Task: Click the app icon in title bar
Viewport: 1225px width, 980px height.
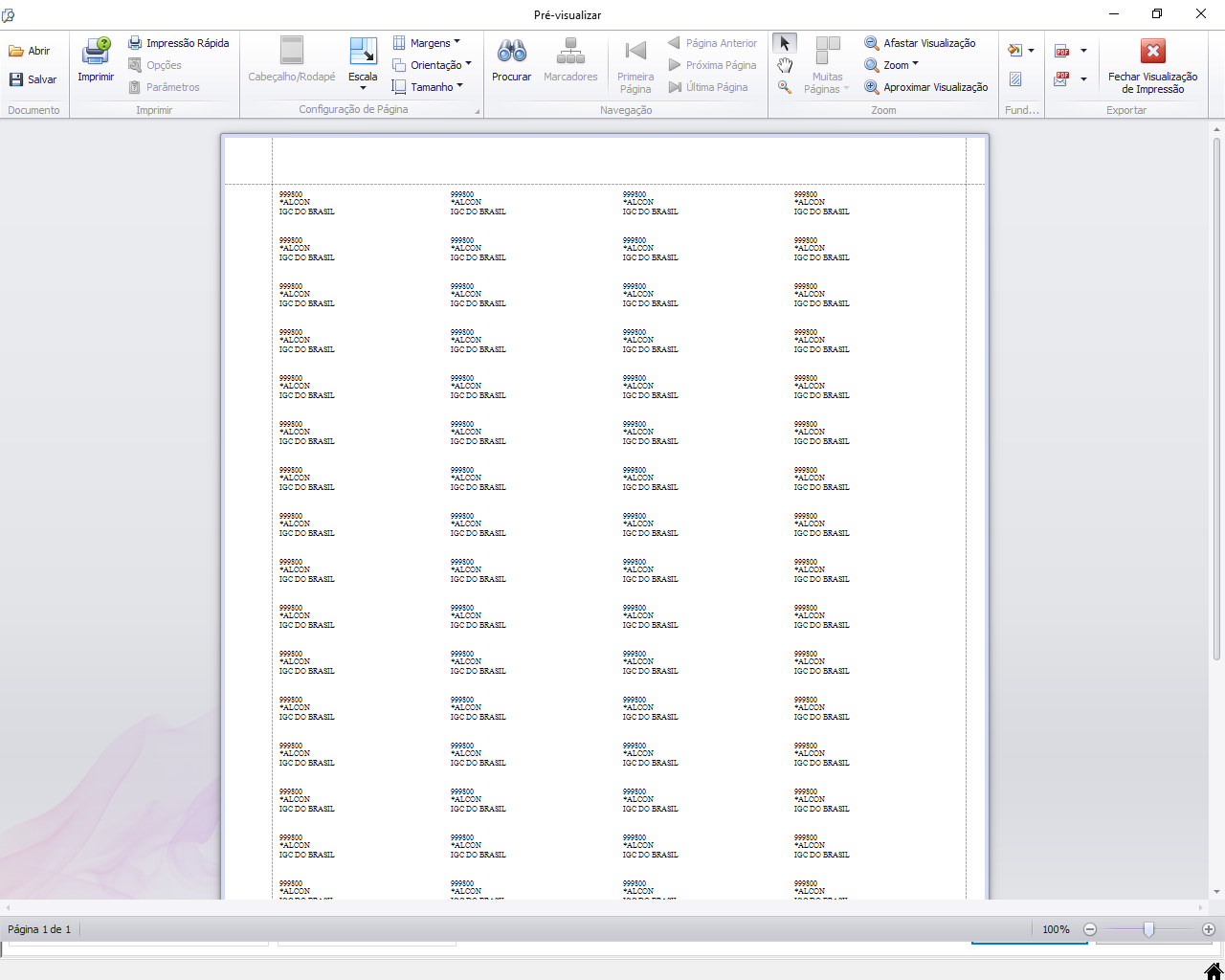Action: coord(9,14)
